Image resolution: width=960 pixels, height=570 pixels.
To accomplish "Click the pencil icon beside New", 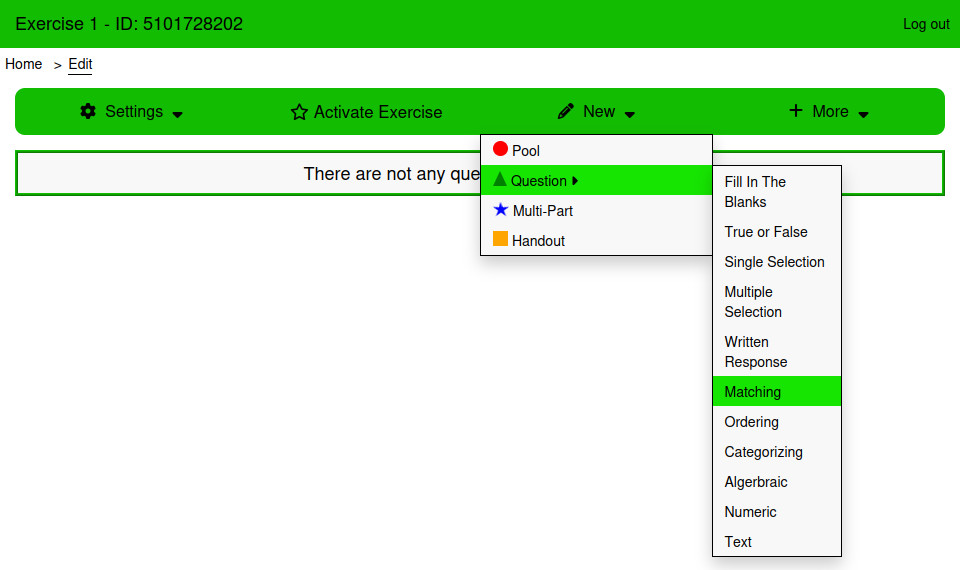I will [566, 111].
